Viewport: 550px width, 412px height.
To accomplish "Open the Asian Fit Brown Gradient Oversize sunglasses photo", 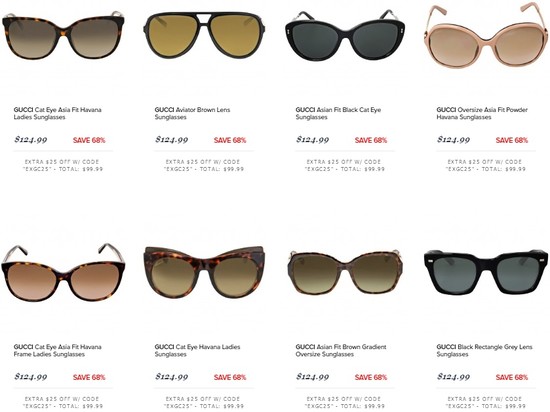I will pyautogui.click(x=345, y=271).
